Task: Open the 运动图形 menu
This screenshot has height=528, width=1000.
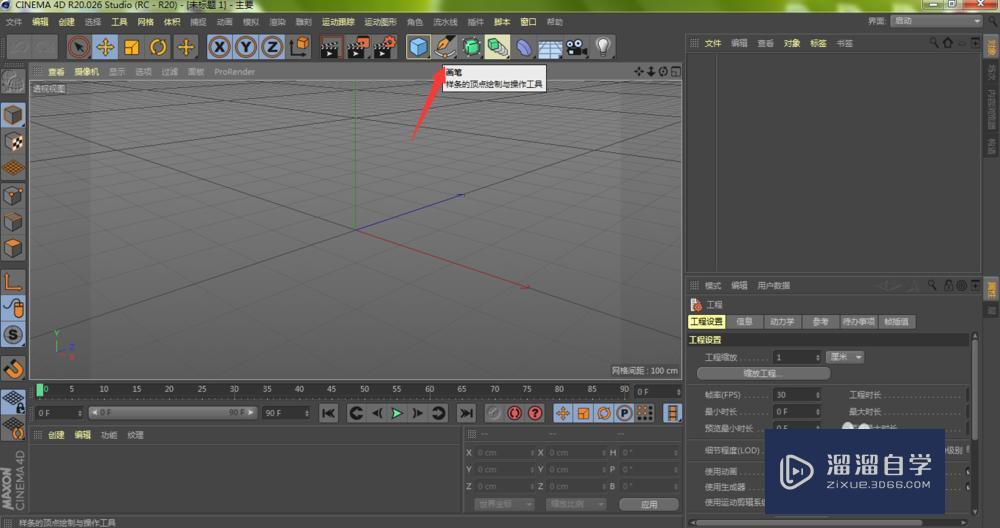Action: click(x=380, y=21)
